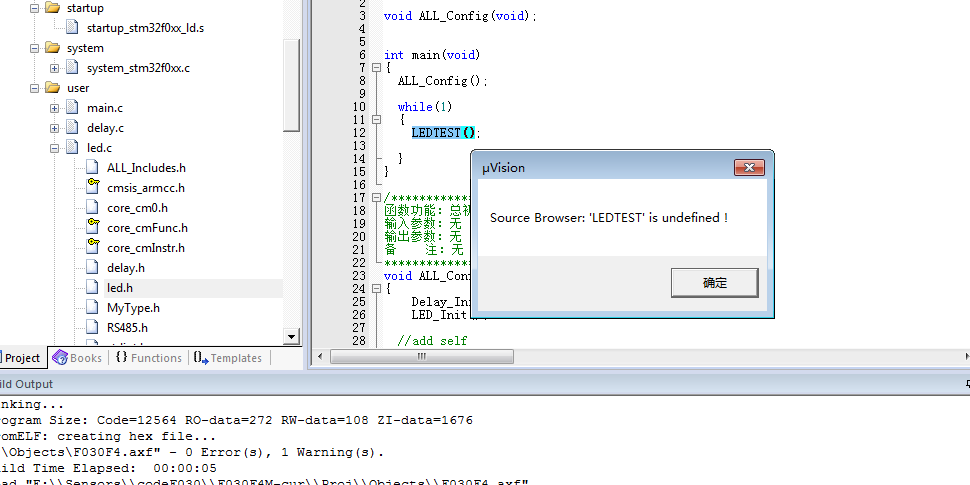
Task: Click the editor horizontal scrollbar thumb
Action: [422, 356]
